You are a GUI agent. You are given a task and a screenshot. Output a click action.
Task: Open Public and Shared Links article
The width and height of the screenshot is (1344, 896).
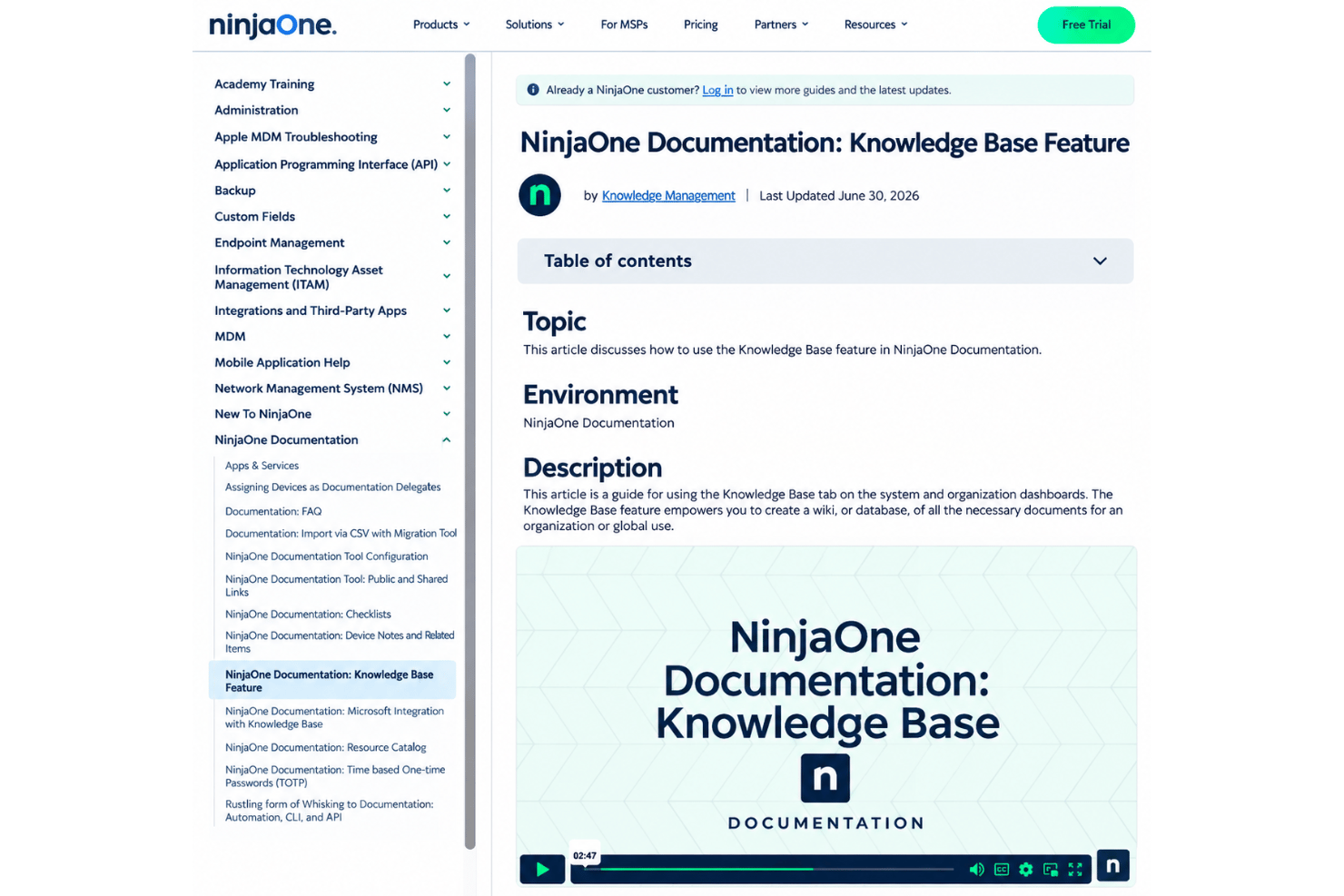pos(336,586)
